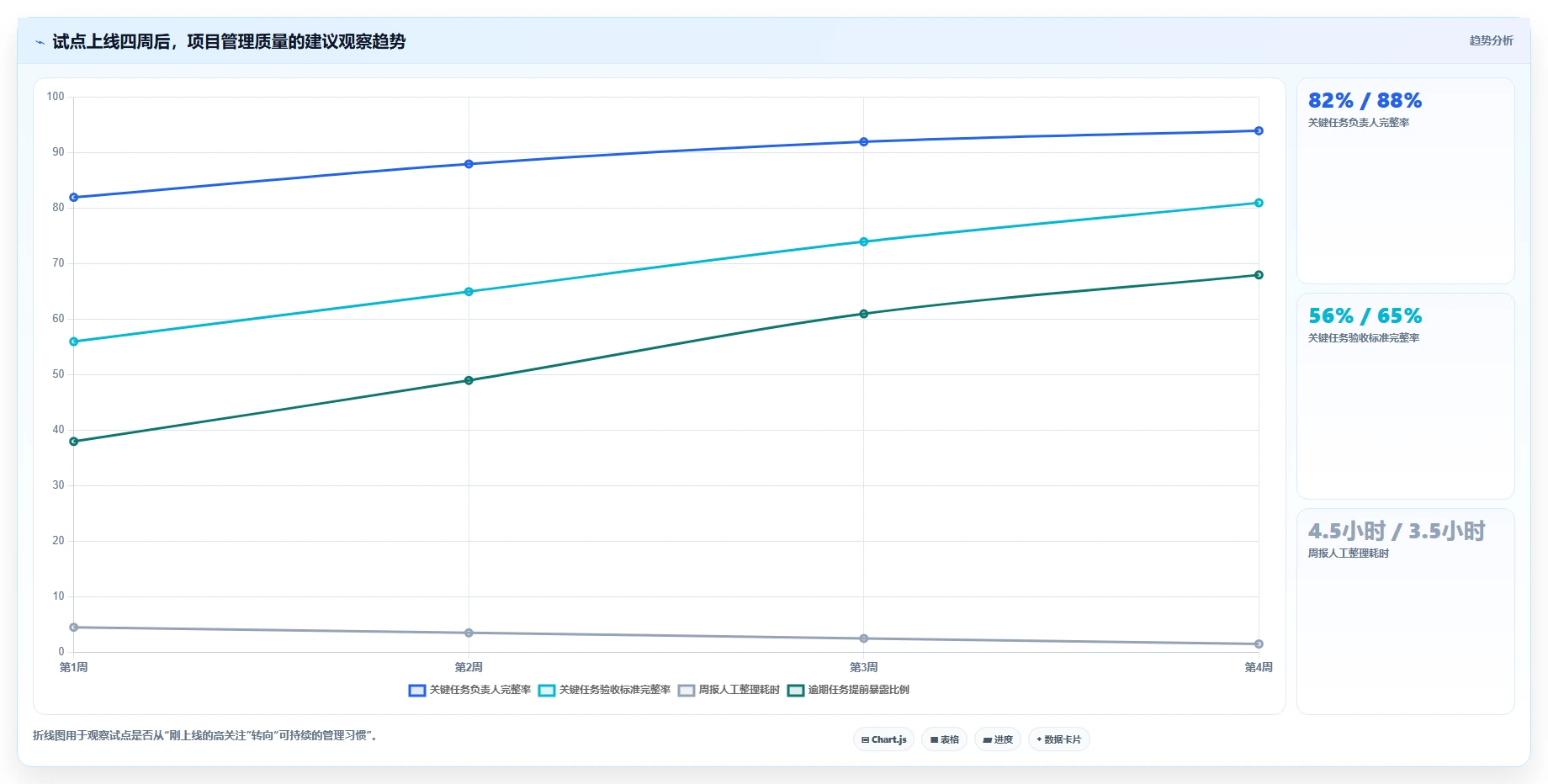Click the 关键任务验收标准完整率 caption in the second card
This screenshot has height=784, width=1548.
[1364, 338]
